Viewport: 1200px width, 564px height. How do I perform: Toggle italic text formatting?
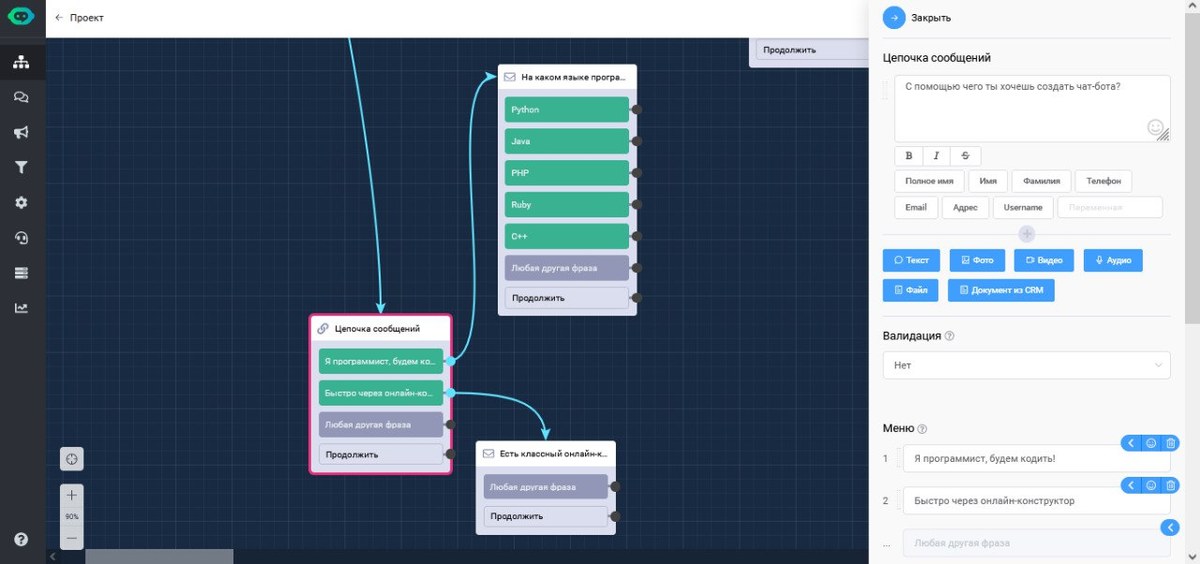(936, 156)
